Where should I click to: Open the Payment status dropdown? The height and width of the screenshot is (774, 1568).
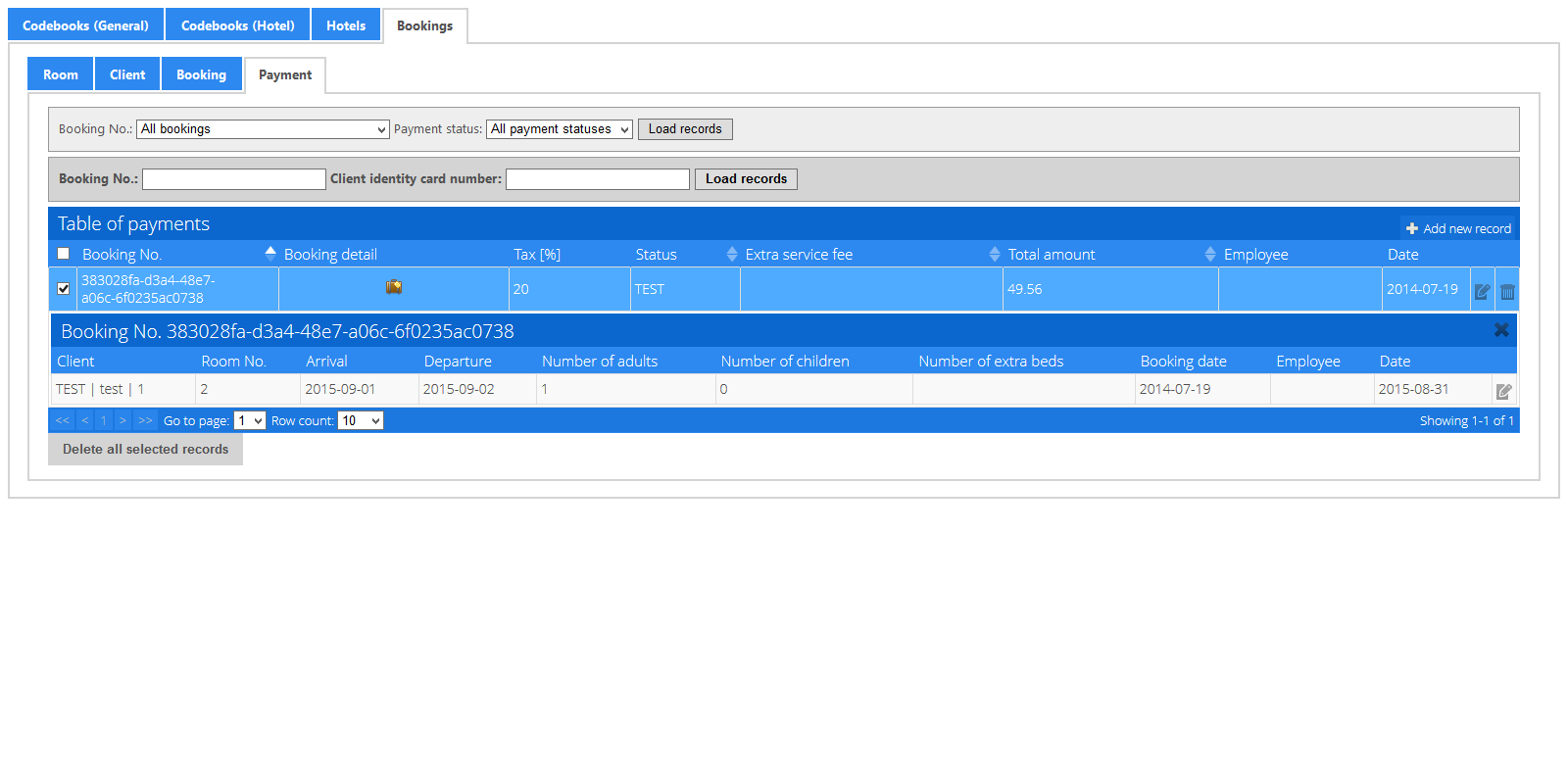click(x=560, y=129)
